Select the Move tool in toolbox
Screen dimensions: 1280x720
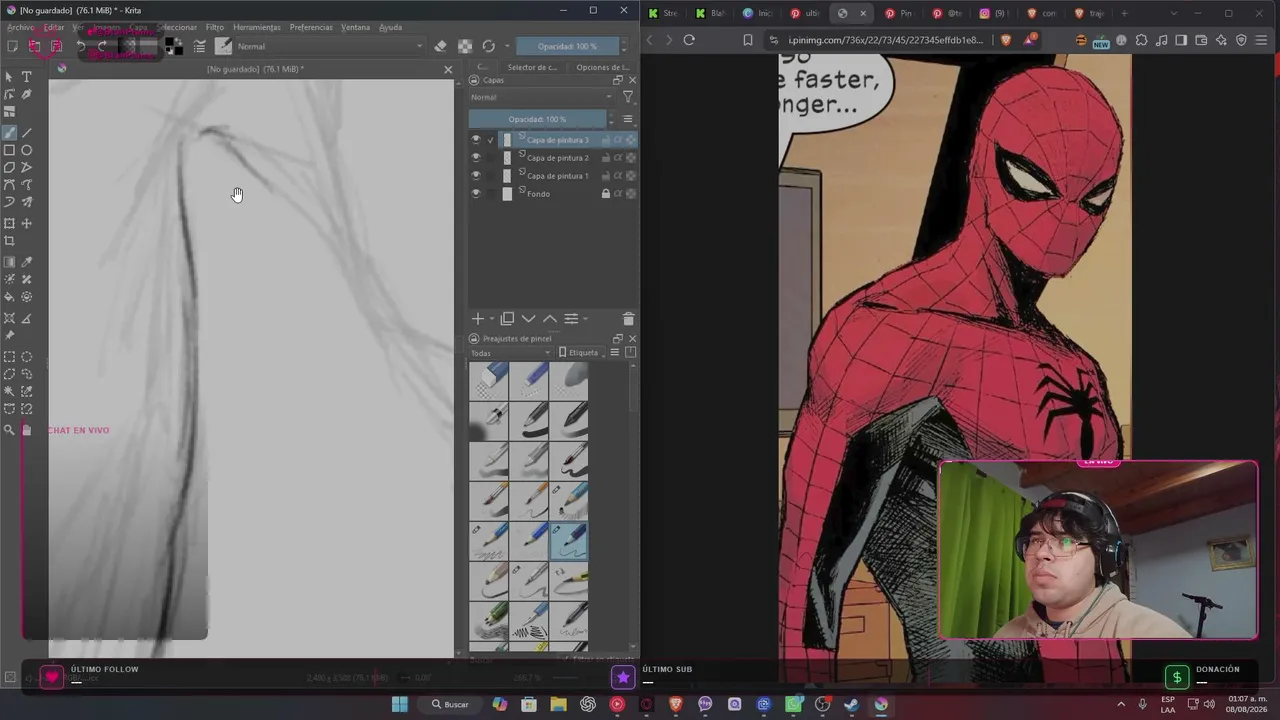pos(27,223)
